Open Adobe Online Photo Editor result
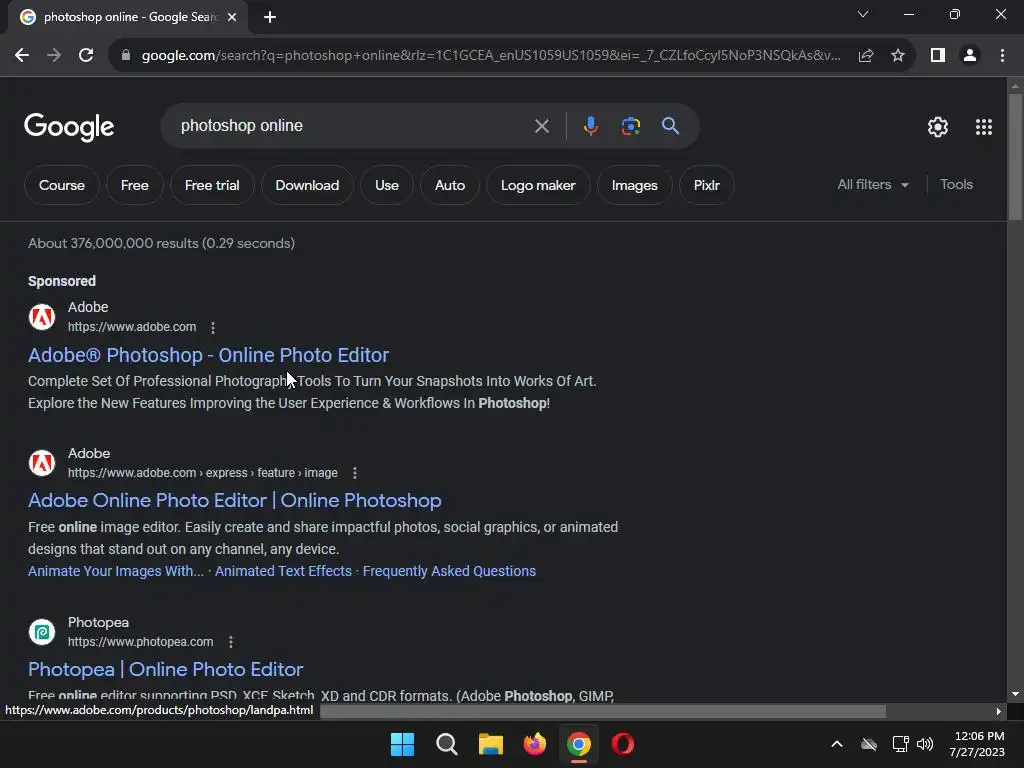 pyautogui.click(x=234, y=501)
